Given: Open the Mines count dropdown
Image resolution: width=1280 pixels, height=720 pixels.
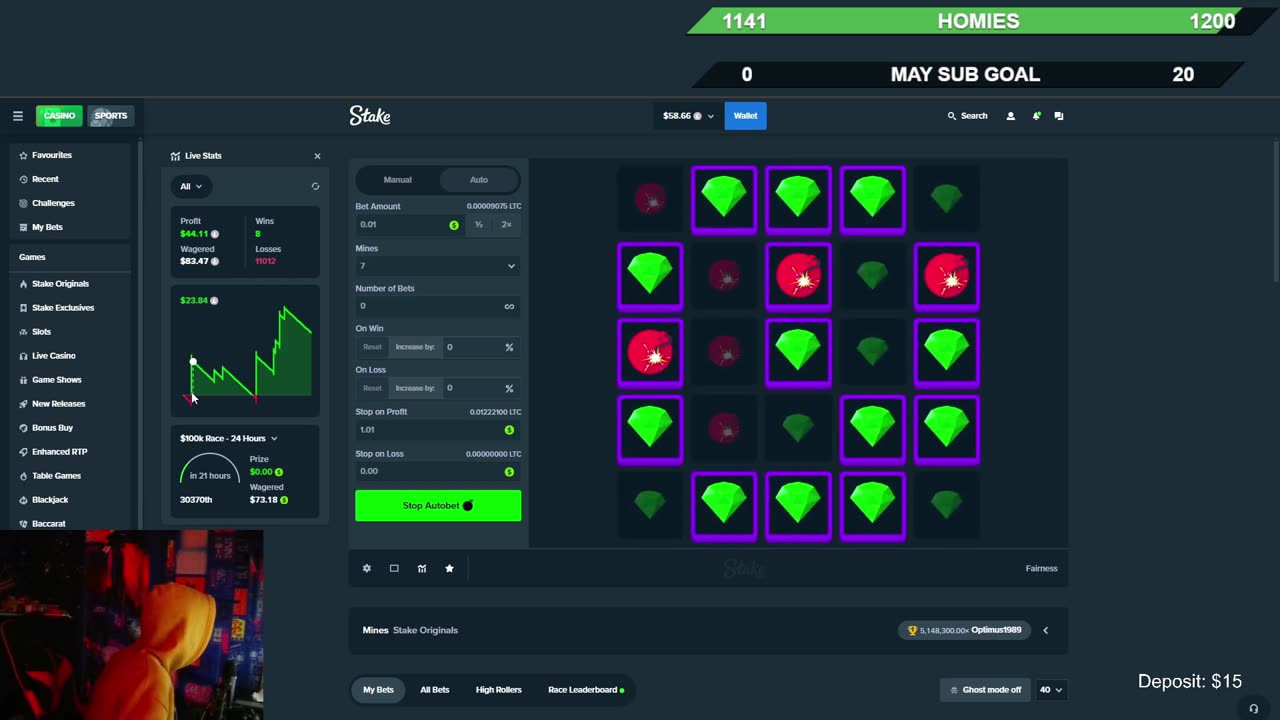Looking at the screenshot, I should click(x=438, y=266).
